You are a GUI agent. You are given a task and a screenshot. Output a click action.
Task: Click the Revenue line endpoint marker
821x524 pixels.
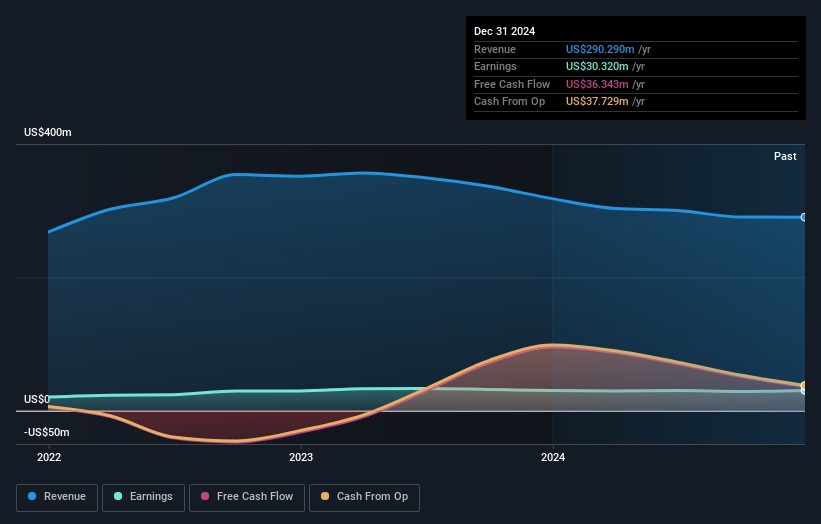coord(804,217)
